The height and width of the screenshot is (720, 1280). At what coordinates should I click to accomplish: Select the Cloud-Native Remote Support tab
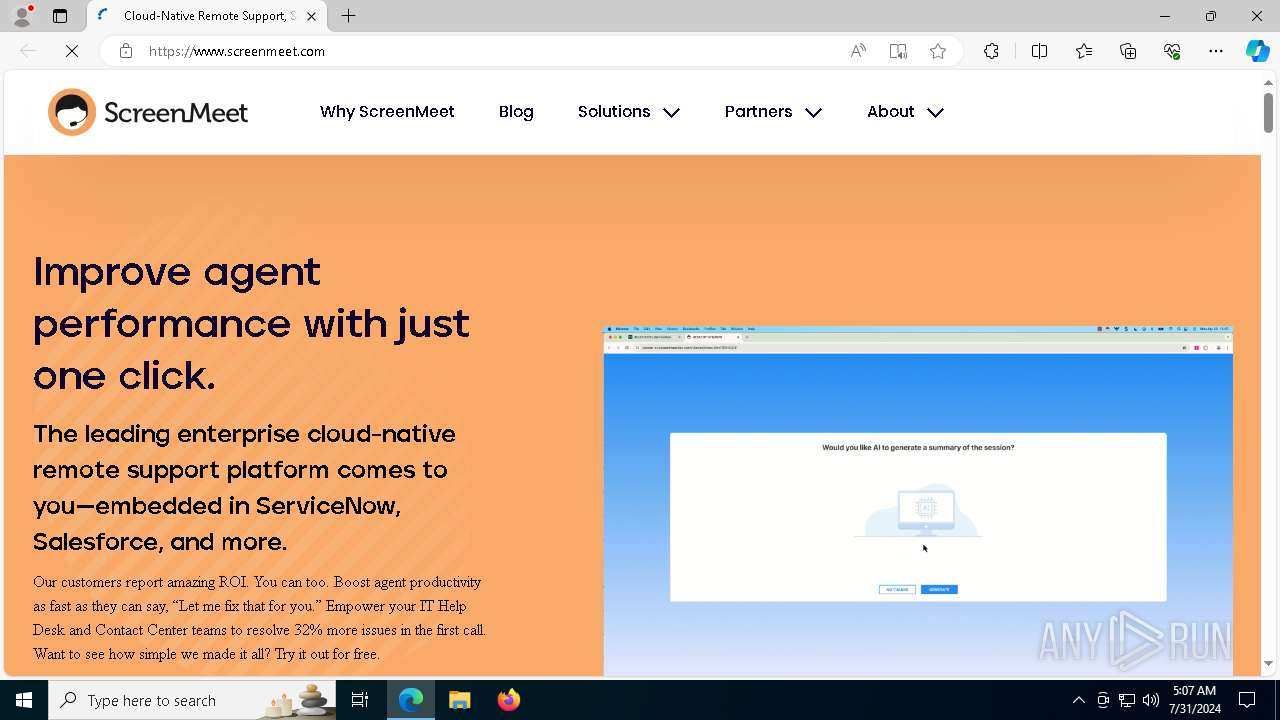[207, 16]
